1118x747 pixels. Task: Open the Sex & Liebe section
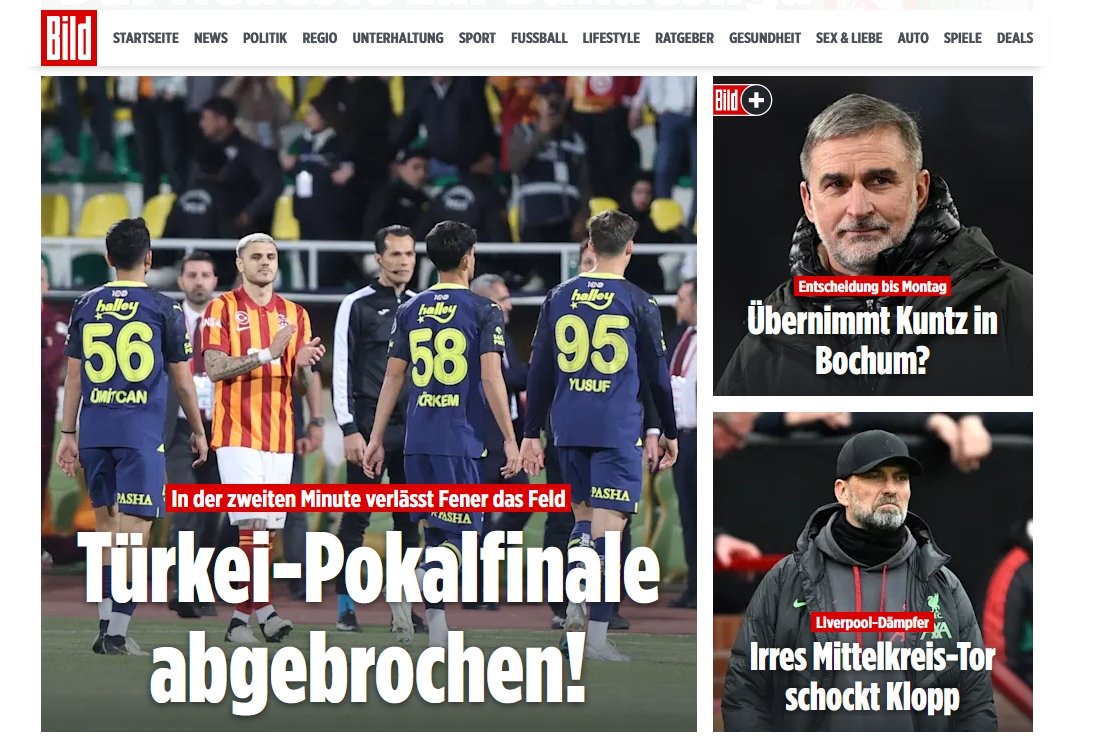(849, 38)
